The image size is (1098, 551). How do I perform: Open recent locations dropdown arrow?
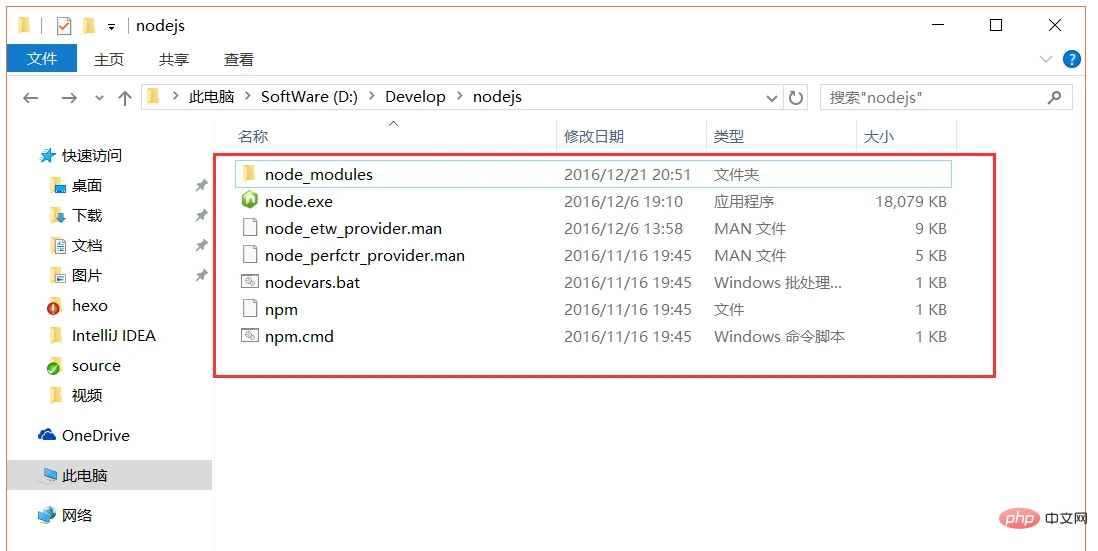pos(99,97)
